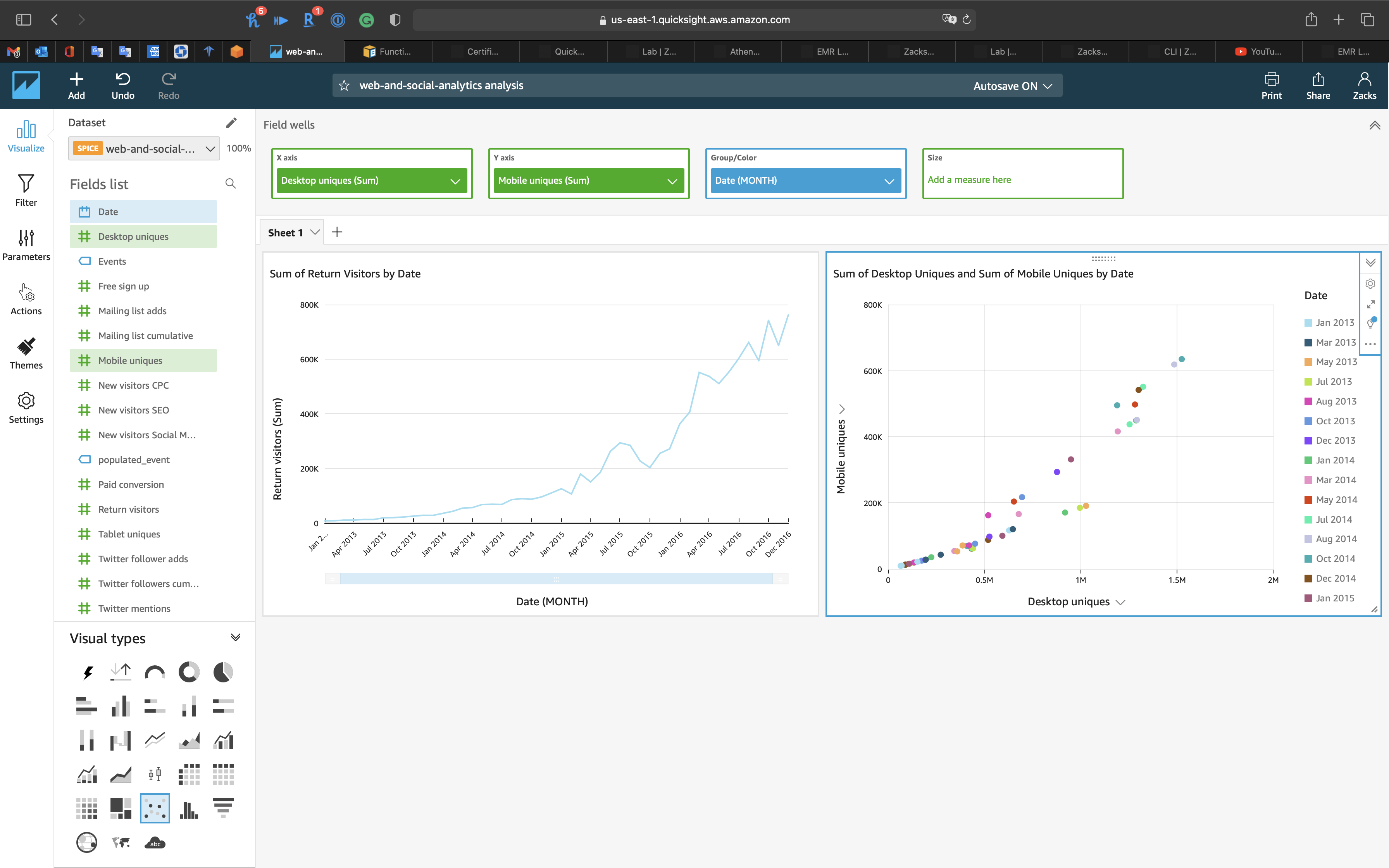The width and height of the screenshot is (1389, 868).
Task: Search the fields list
Action: [x=231, y=184]
